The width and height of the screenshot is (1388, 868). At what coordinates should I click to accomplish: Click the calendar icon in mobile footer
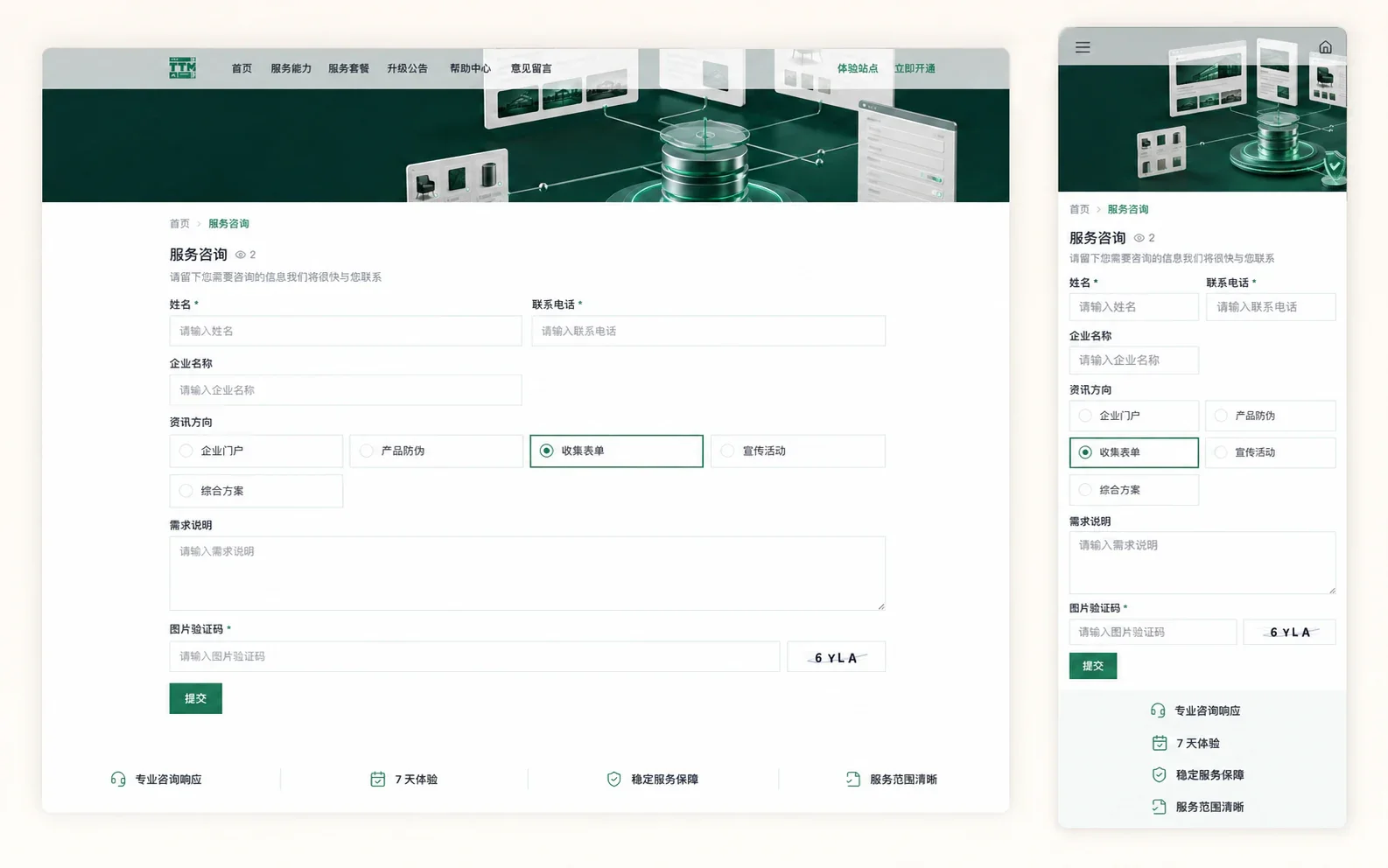point(1160,743)
